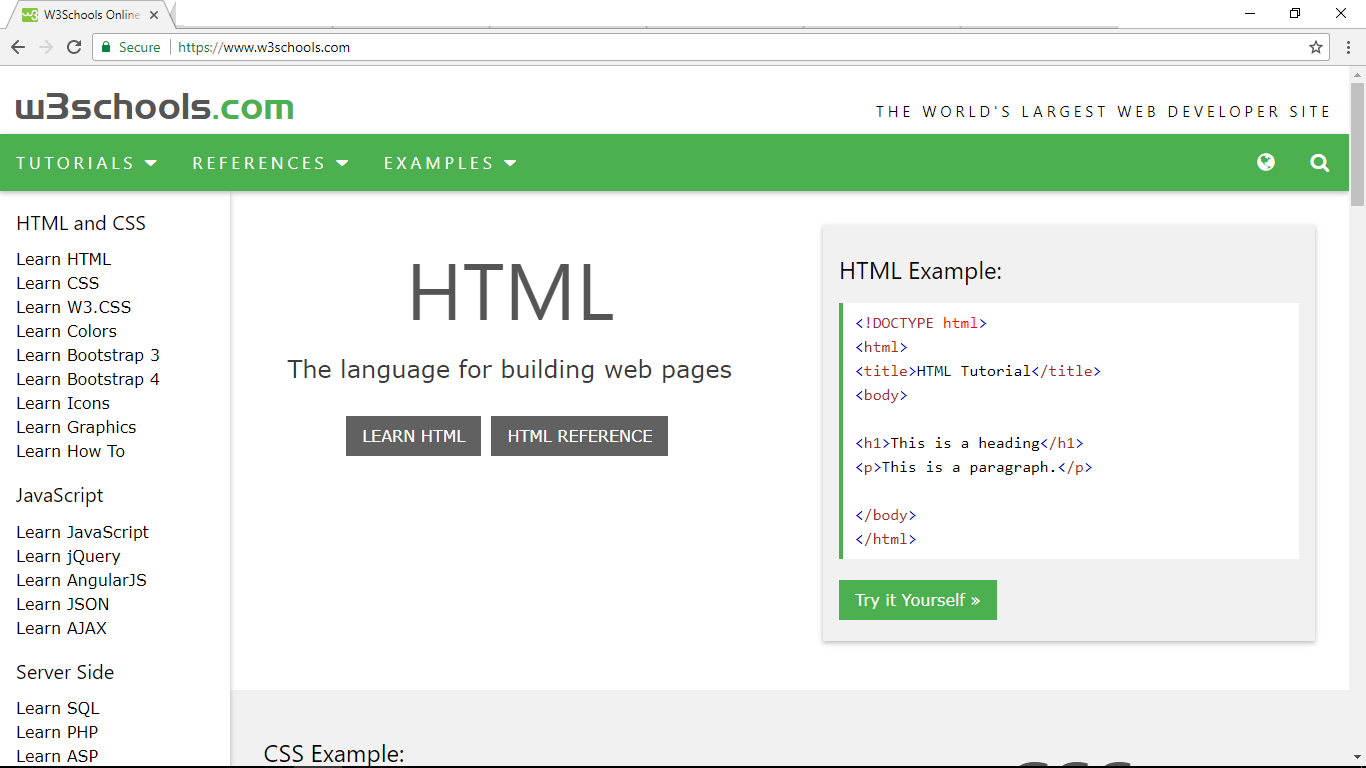1366x768 pixels.
Task: Click the W3Schools tab favicon
Action: (30, 15)
